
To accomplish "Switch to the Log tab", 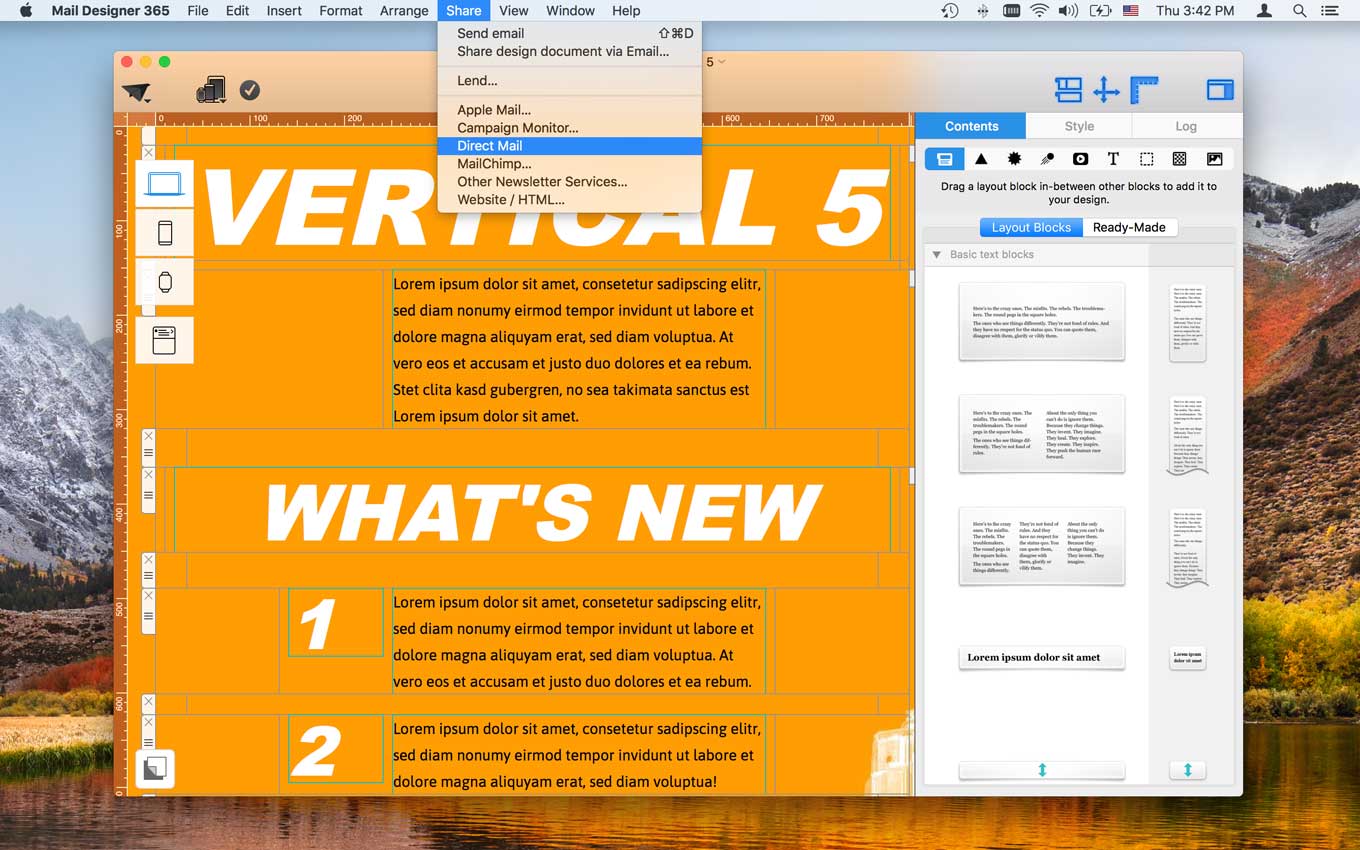I will (1186, 126).
